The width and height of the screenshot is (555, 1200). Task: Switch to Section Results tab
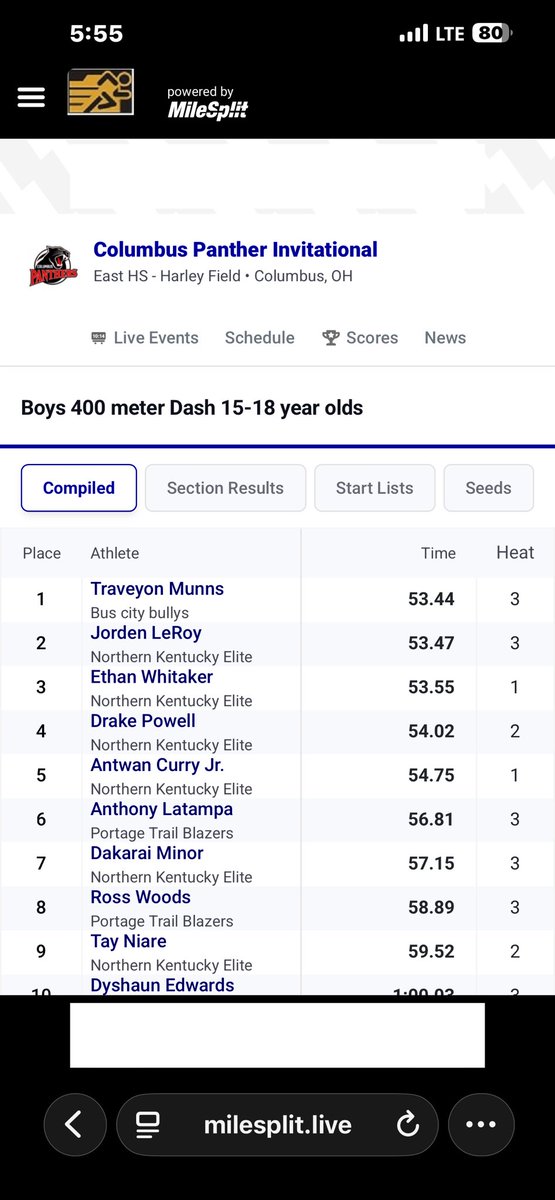click(225, 488)
